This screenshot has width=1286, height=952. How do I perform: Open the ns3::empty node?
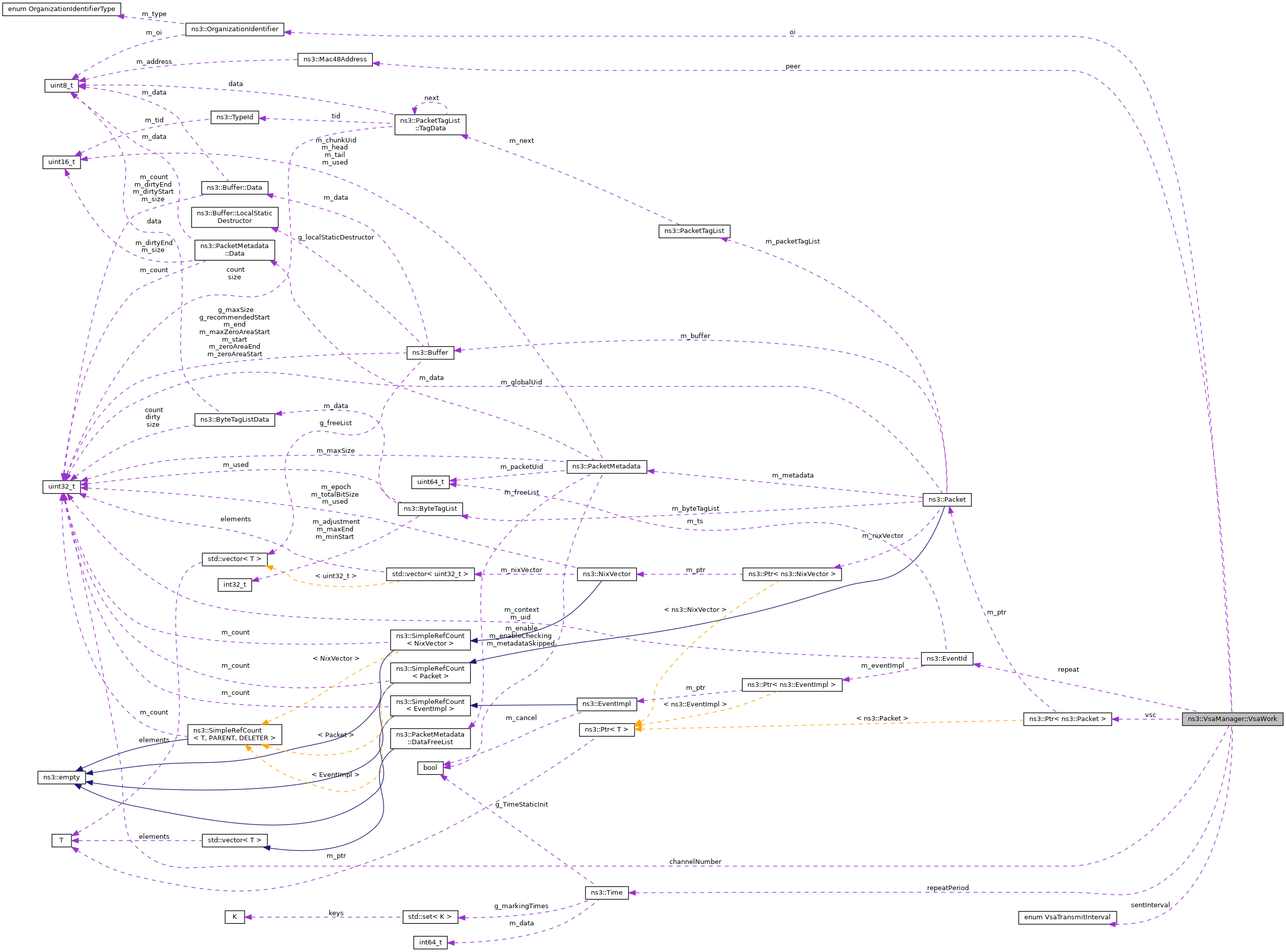pyautogui.click(x=62, y=777)
